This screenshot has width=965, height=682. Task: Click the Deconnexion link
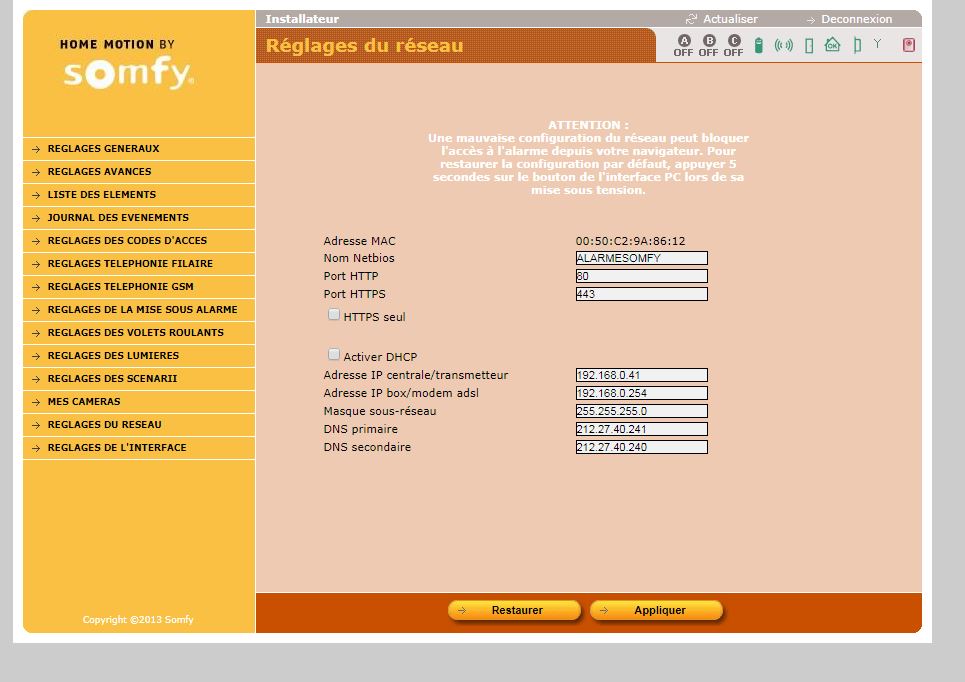[x=855, y=19]
